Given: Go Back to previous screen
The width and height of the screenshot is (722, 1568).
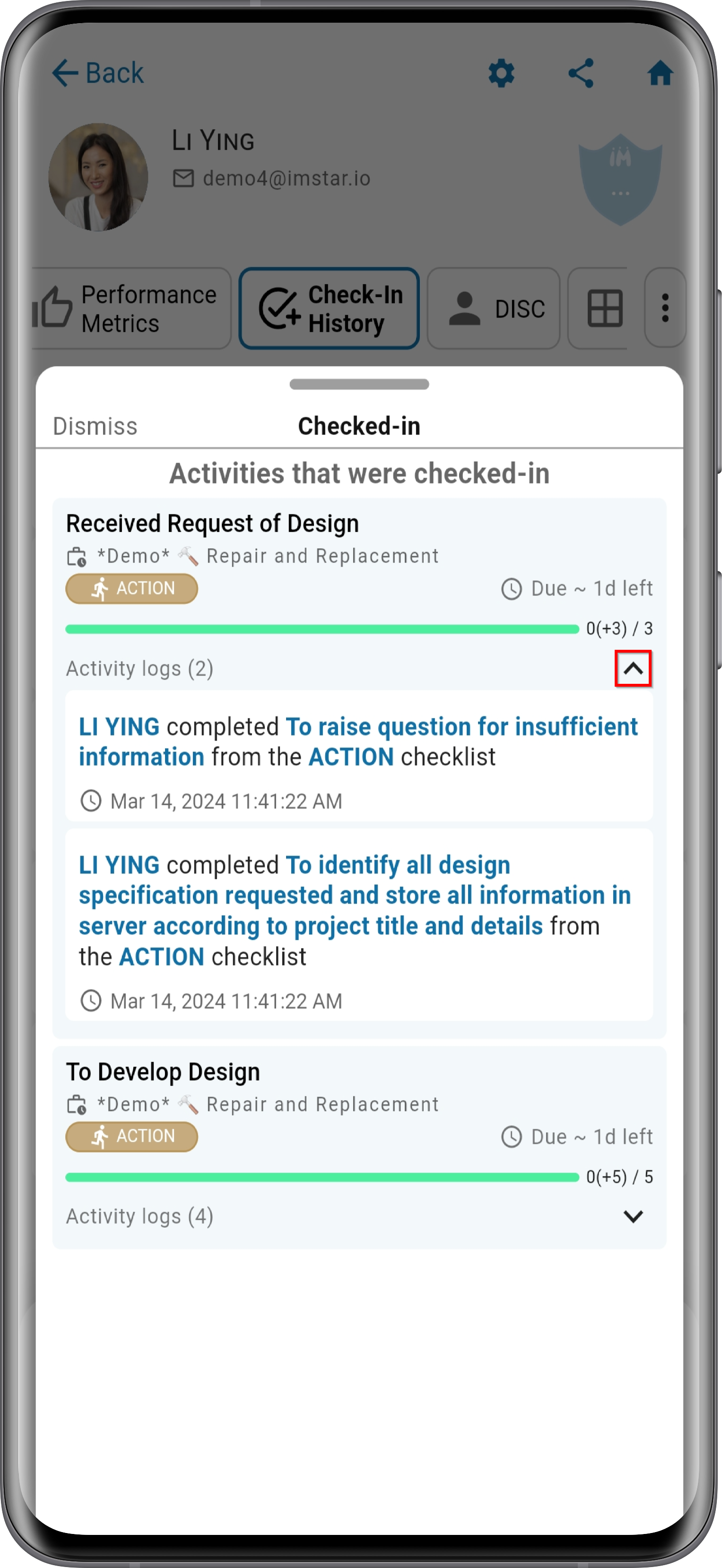Looking at the screenshot, I should coord(97,73).
